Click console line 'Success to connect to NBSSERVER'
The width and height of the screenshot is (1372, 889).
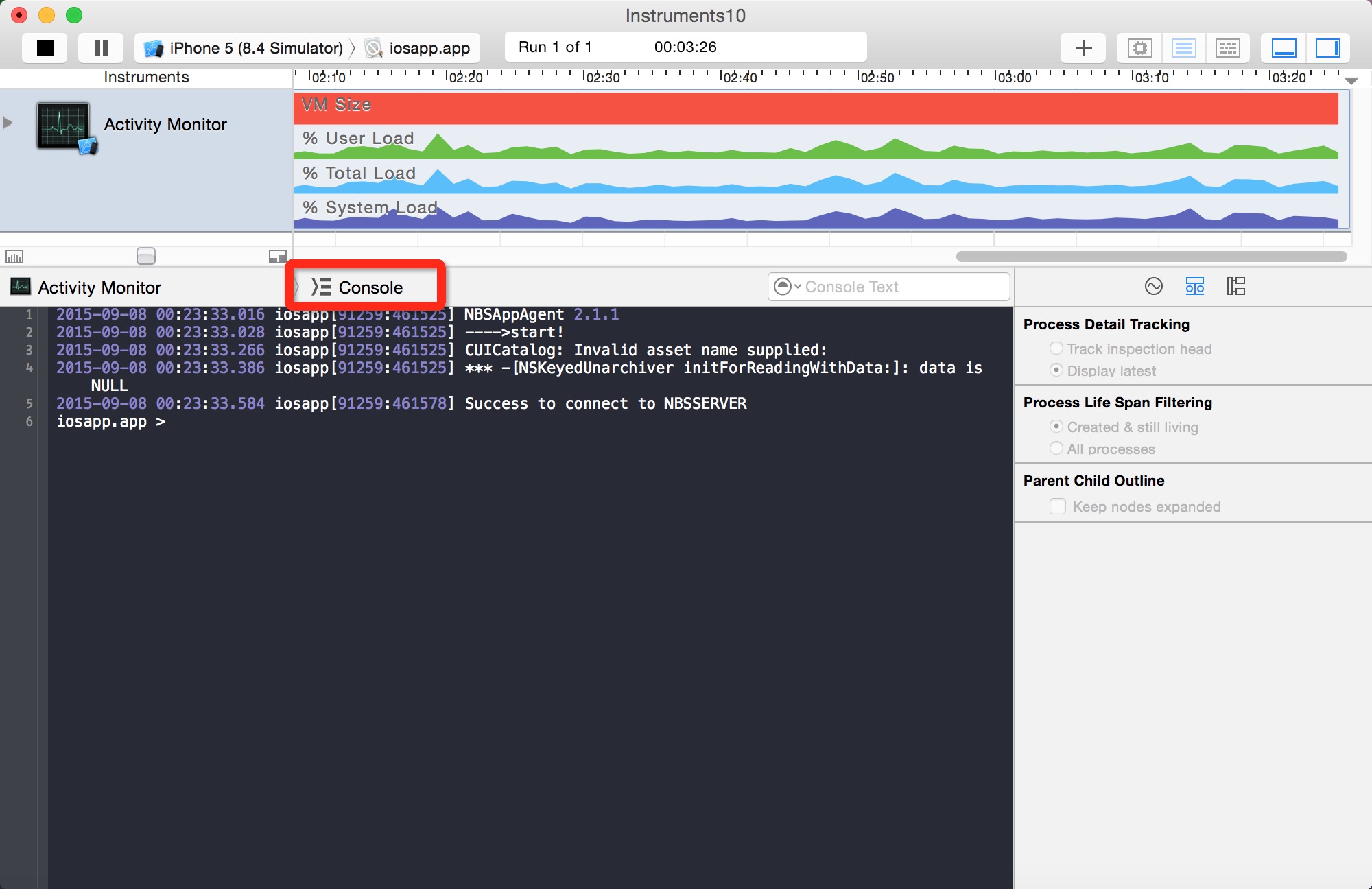(x=606, y=403)
